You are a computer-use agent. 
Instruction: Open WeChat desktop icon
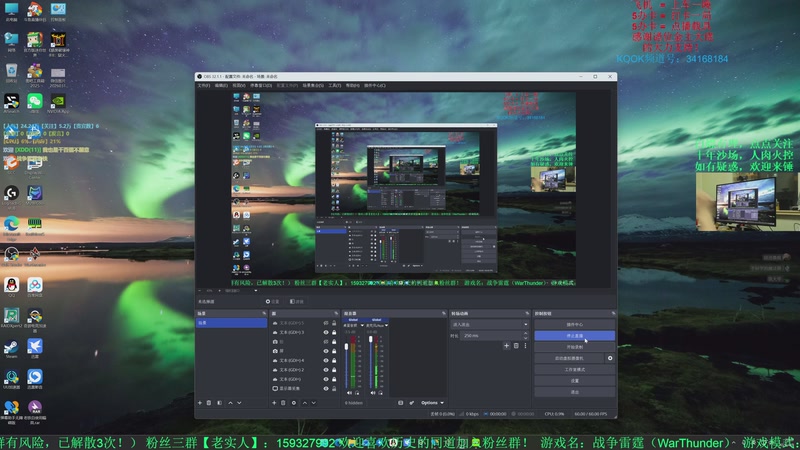[x=35, y=103]
